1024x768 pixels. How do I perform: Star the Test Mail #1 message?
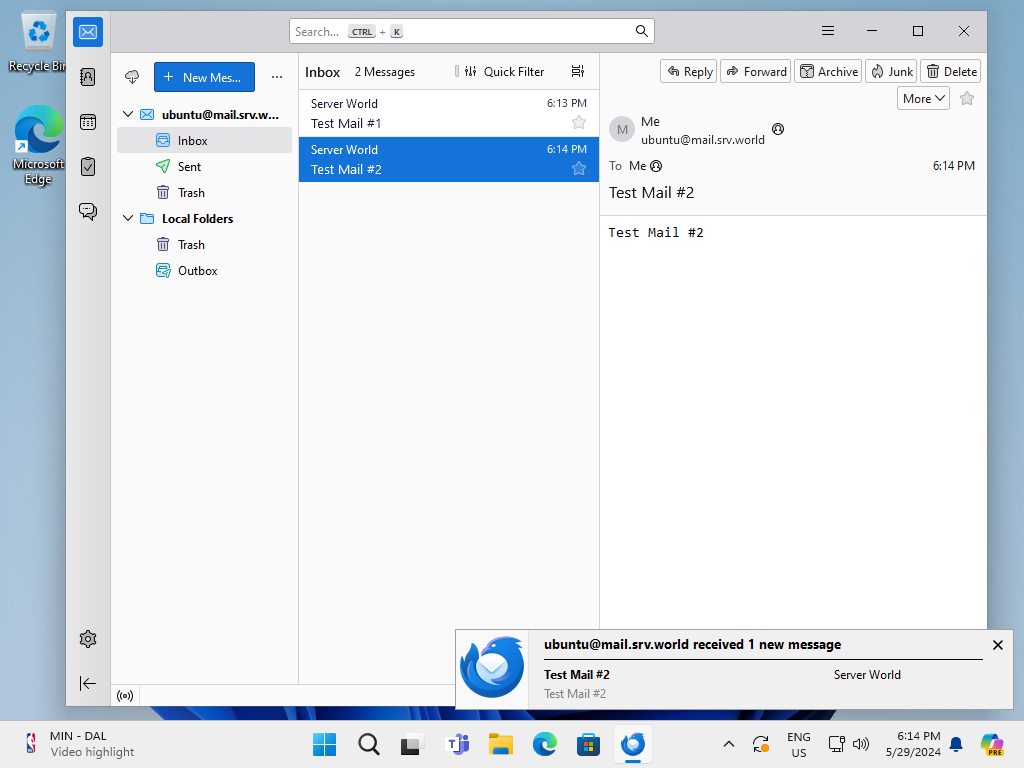pos(578,122)
